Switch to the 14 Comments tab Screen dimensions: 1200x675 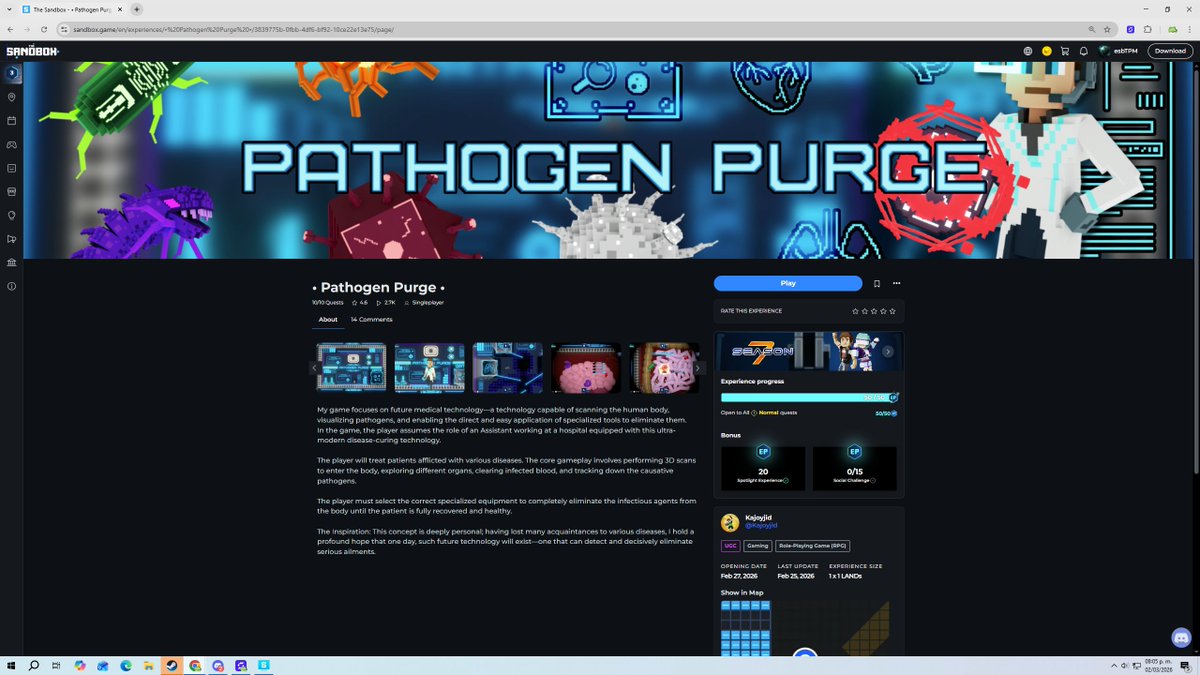click(x=370, y=319)
